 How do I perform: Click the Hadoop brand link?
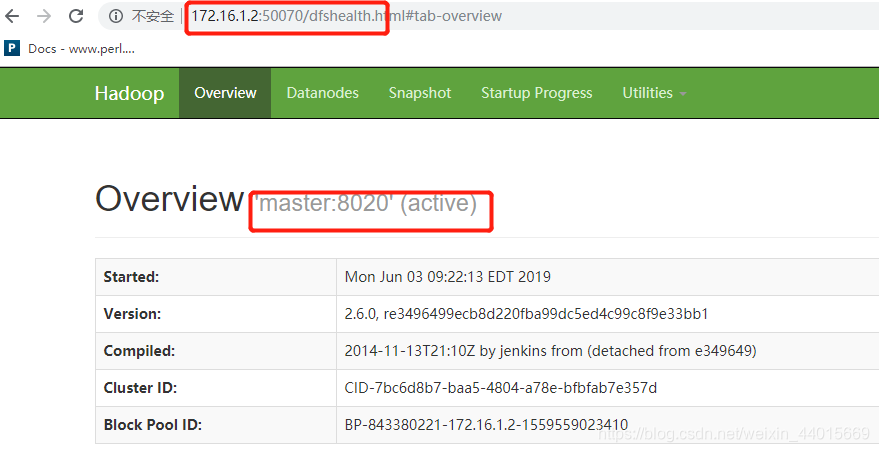click(129, 93)
